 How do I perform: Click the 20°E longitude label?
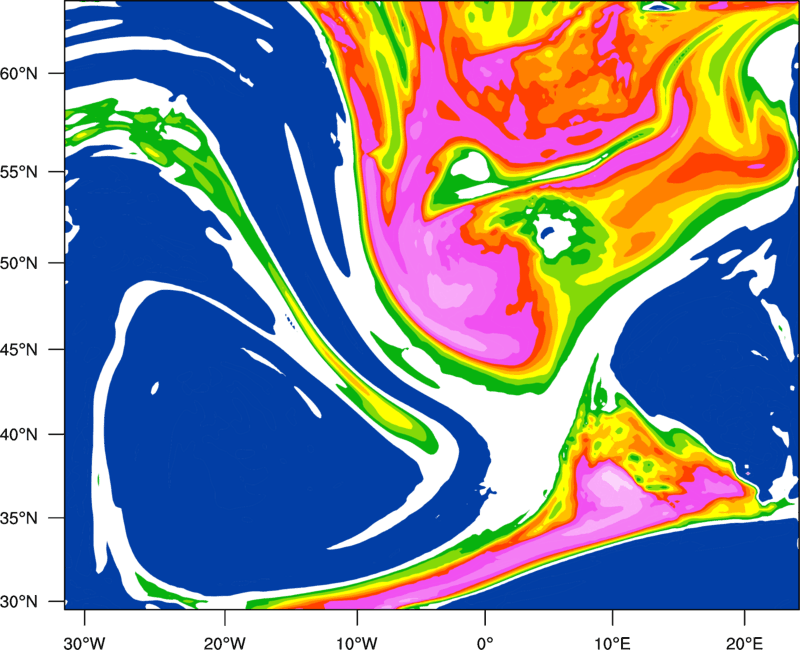tap(744, 643)
